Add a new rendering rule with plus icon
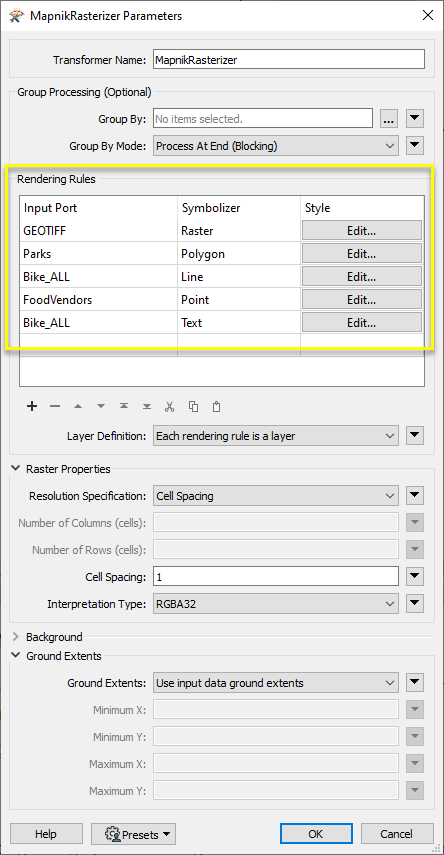This screenshot has width=444, height=855. (x=32, y=406)
